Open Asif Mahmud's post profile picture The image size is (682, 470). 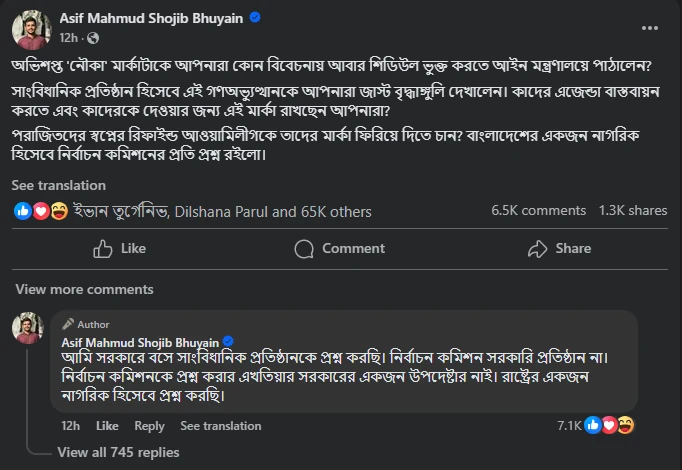[x=32, y=28]
